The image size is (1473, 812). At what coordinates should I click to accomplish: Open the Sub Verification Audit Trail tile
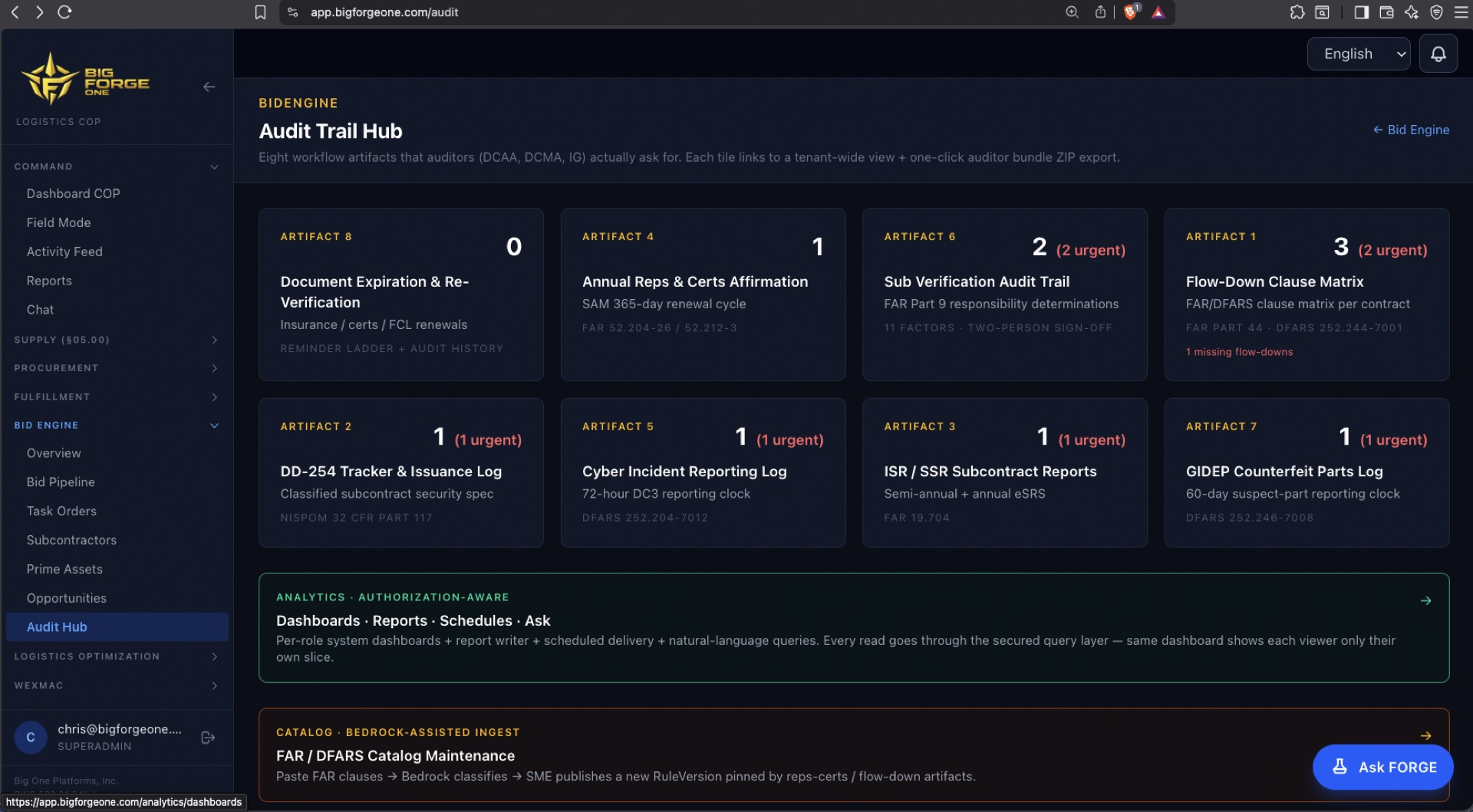(1005, 294)
